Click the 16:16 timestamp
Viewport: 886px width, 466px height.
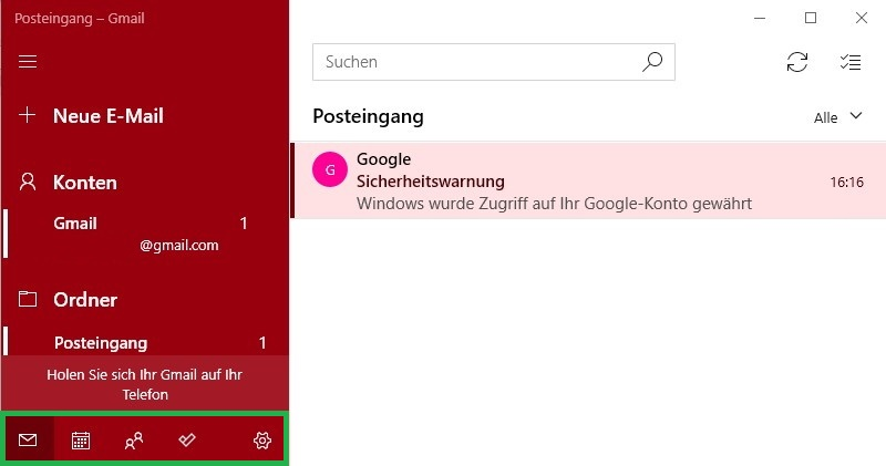(x=846, y=182)
